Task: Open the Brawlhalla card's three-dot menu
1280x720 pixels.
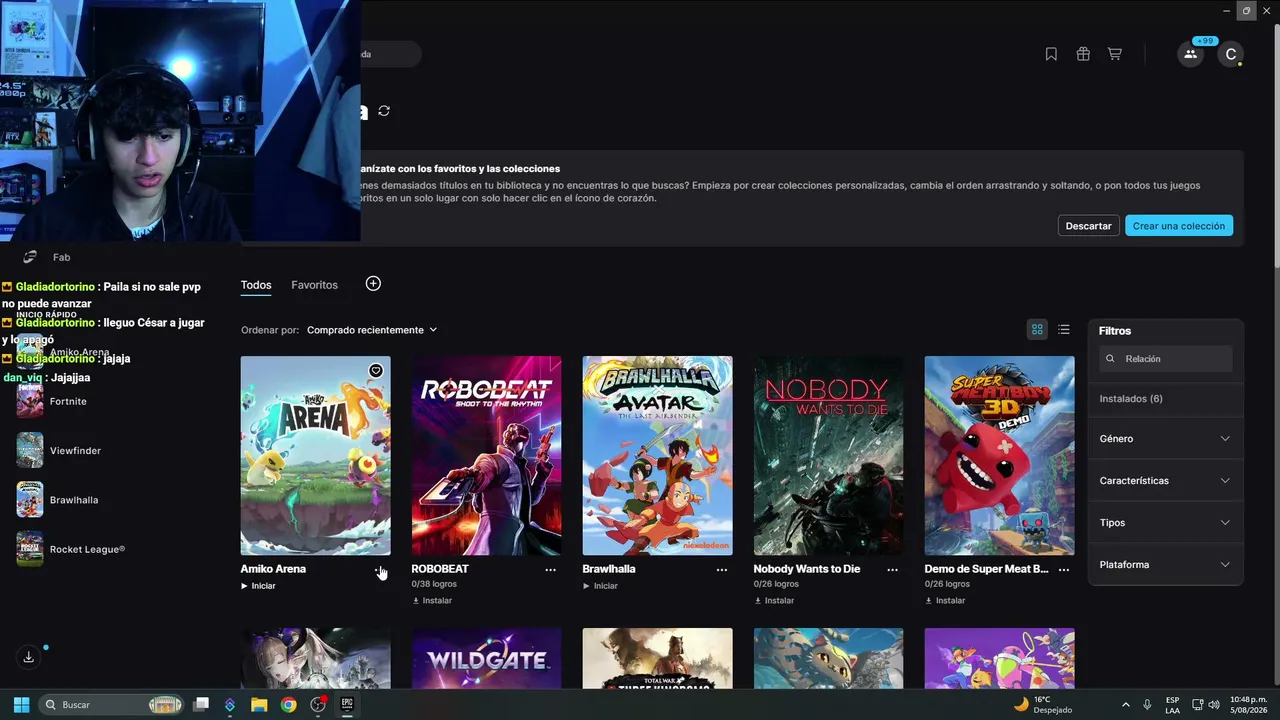Action: click(722, 569)
